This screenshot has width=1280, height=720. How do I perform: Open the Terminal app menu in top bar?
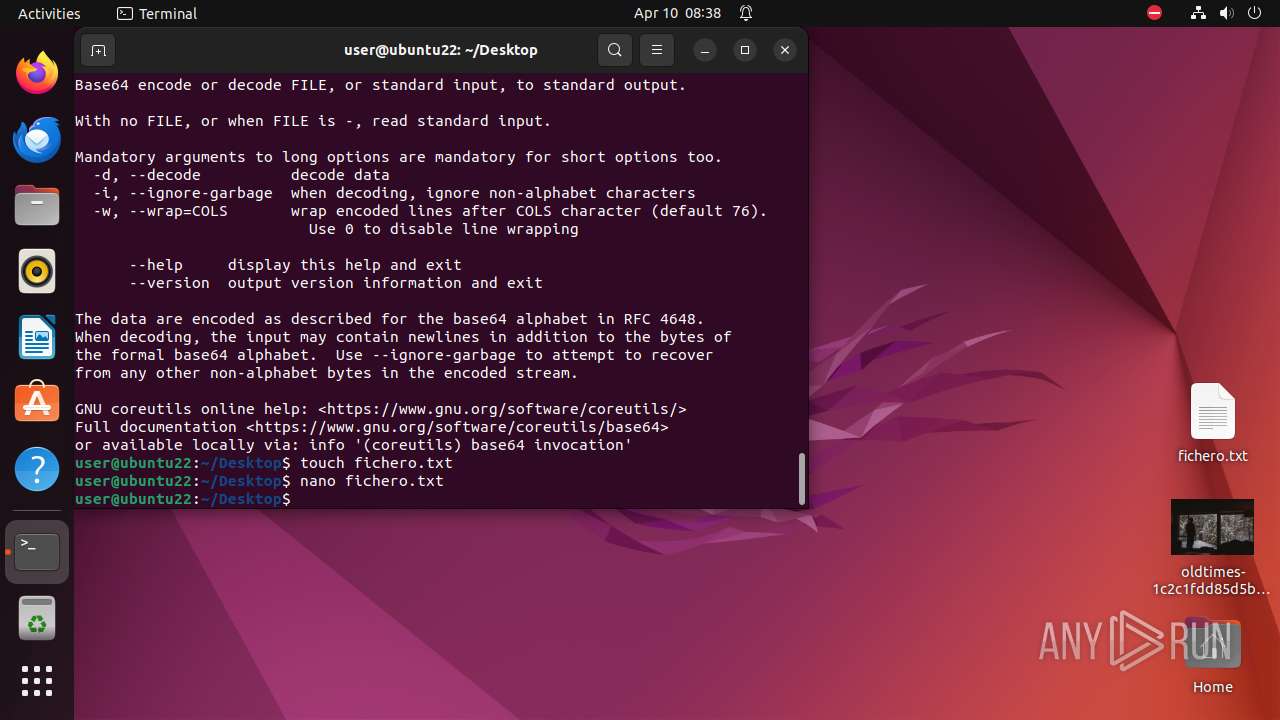coord(157,13)
